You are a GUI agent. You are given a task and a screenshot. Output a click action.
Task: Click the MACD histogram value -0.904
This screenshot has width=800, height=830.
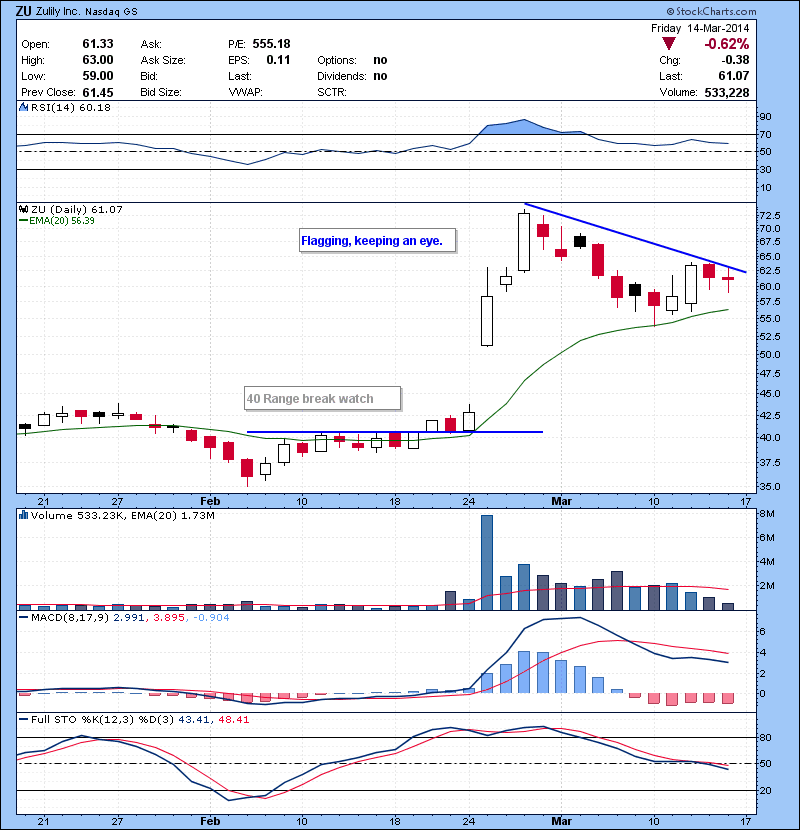[211, 617]
